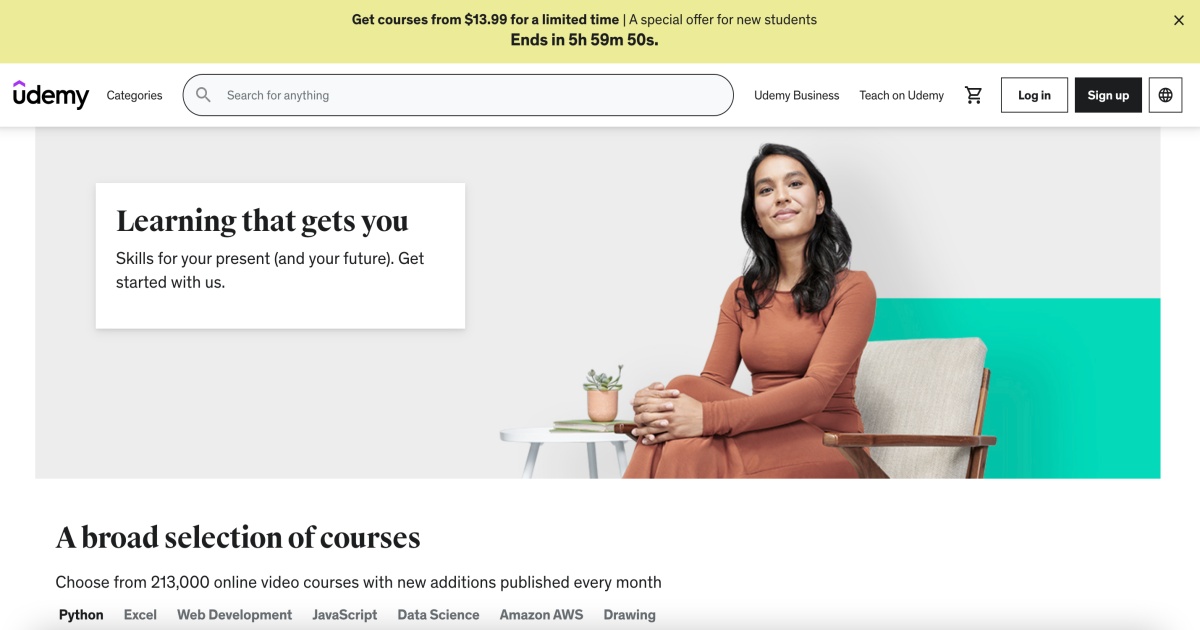Viewport: 1200px width, 630px height.
Task: Switch to the Excel tab
Action: (140, 615)
